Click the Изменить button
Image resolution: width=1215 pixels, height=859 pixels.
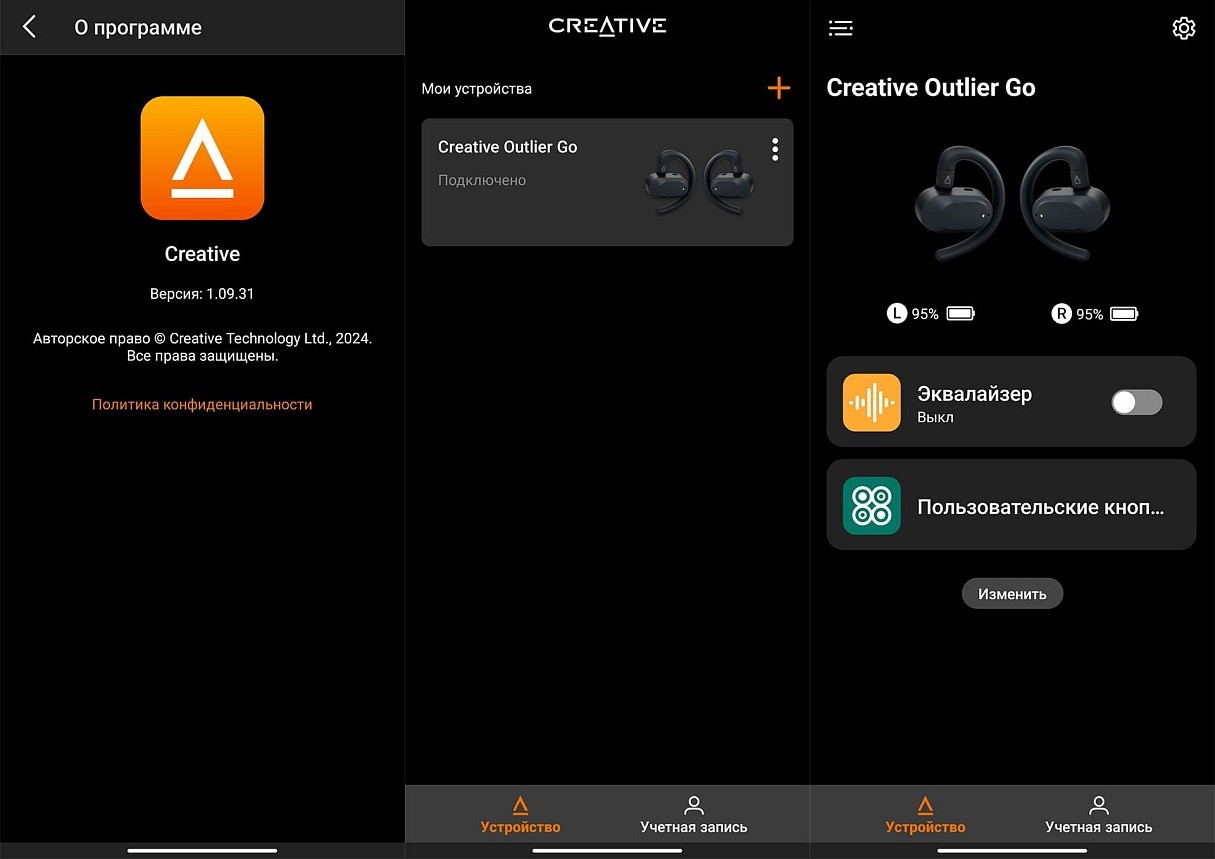1012,594
